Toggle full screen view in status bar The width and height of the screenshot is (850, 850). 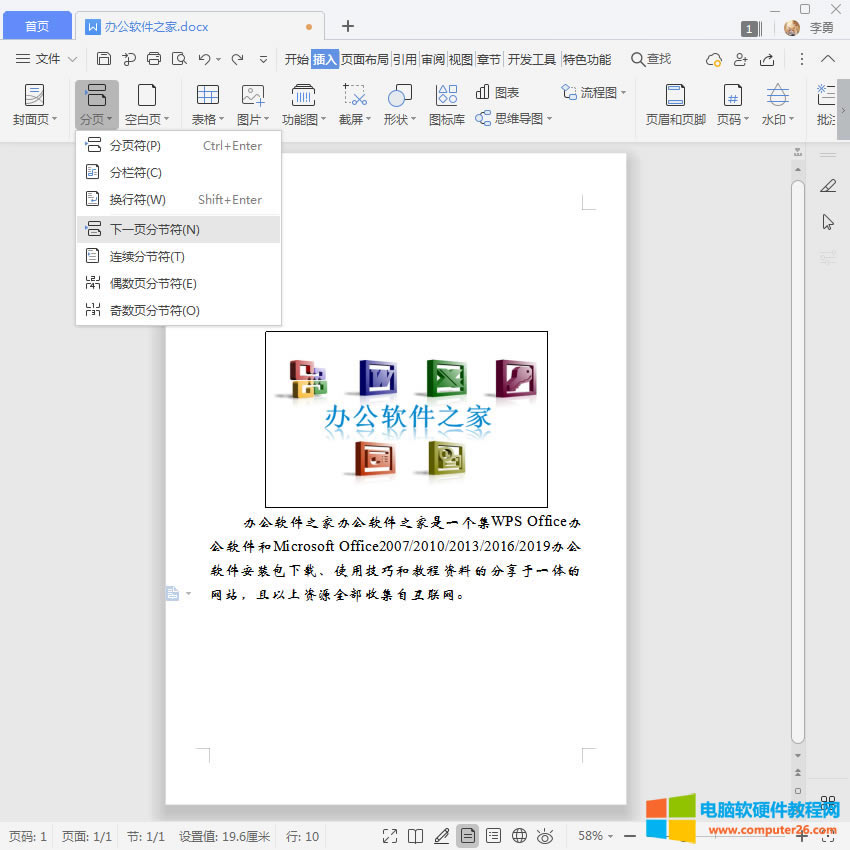(x=390, y=836)
